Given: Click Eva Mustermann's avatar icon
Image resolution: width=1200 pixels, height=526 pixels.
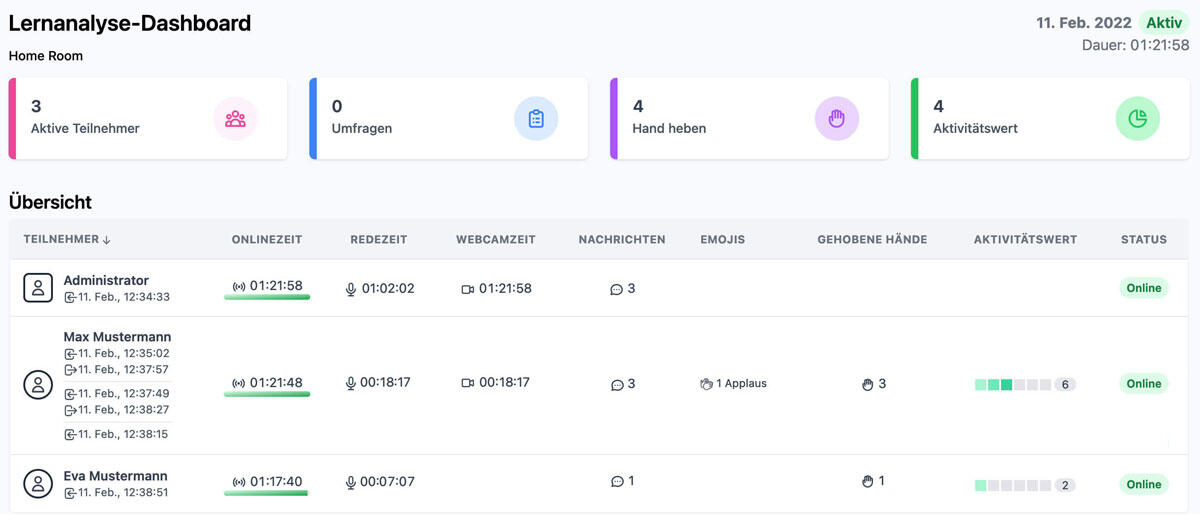Looking at the screenshot, I should pos(38,484).
